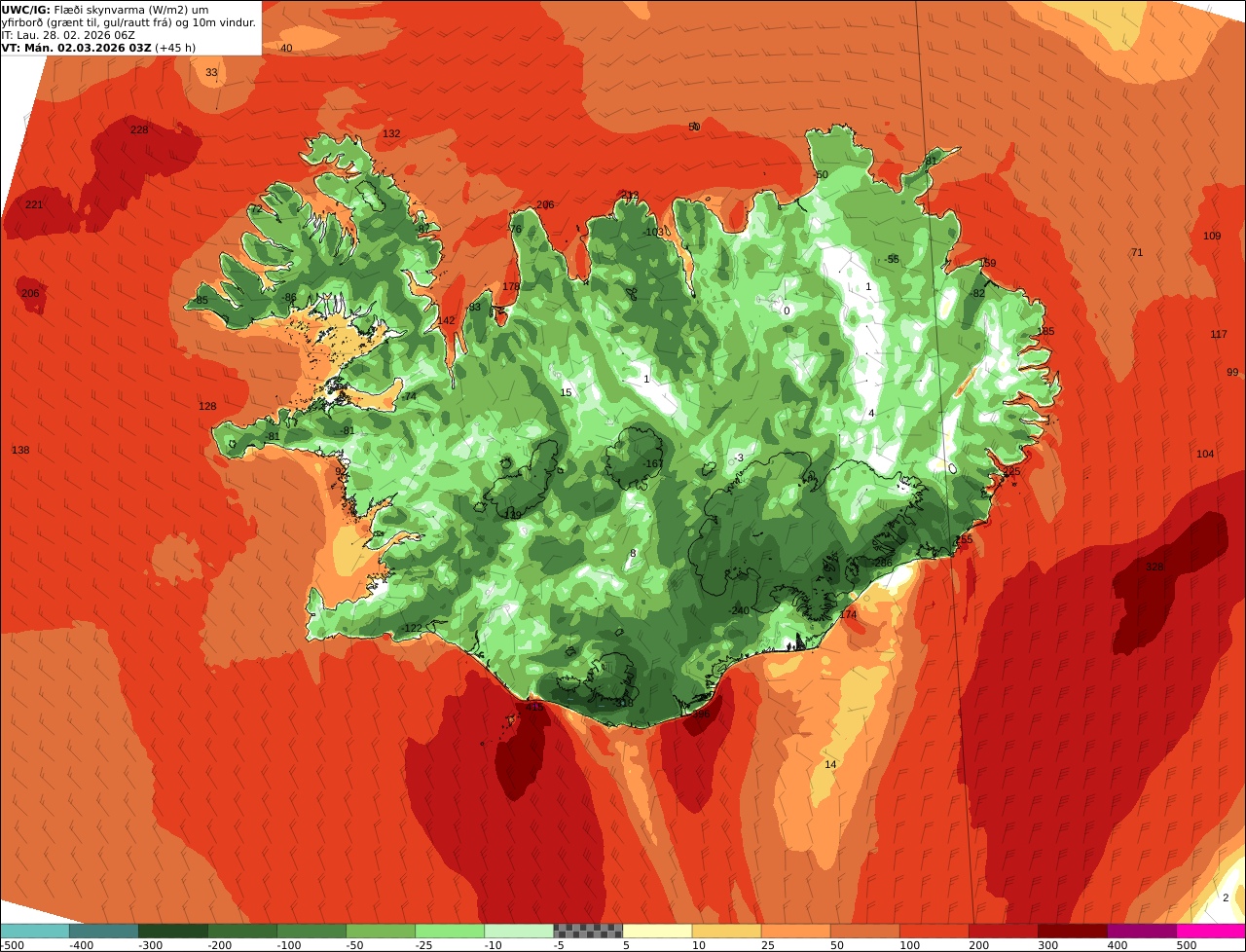Click the '-86' value in the Westfjords
The height and width of the screenshot is (952, 1246).
point(289,297)
